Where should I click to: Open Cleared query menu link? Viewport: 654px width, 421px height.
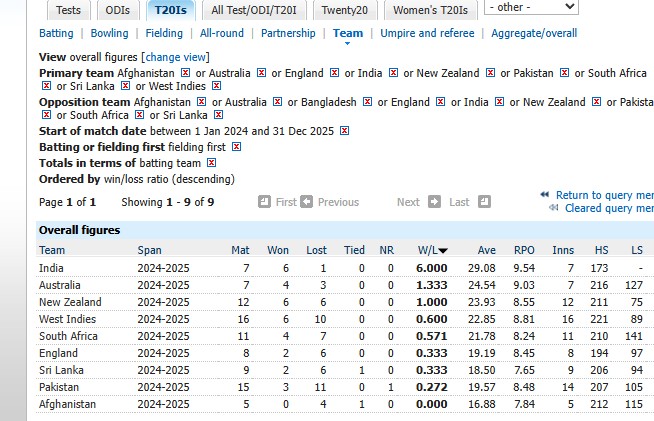click(609, 208)
